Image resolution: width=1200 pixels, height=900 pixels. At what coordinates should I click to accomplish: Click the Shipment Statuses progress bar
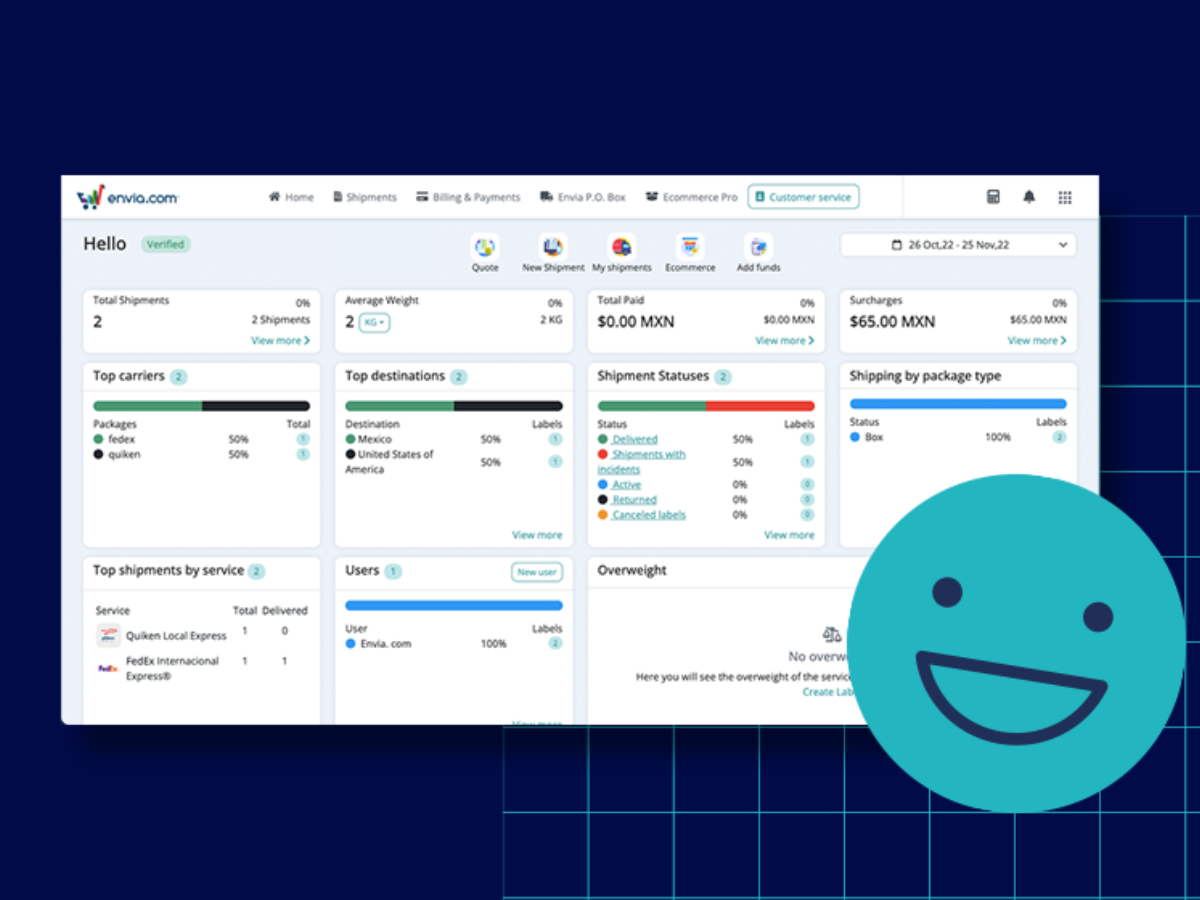pyautogui.click(x=706, y=406)
